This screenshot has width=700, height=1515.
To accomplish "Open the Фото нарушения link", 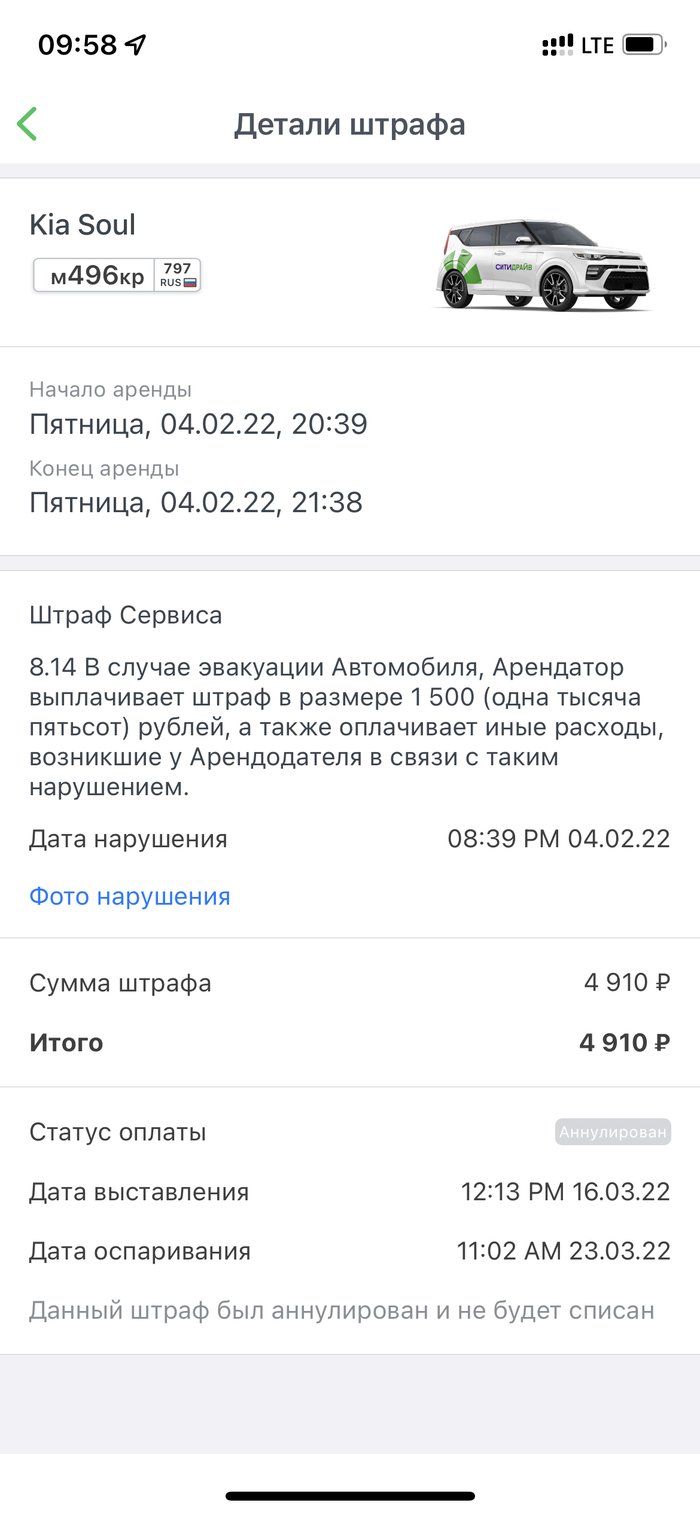I will [130, 896].
